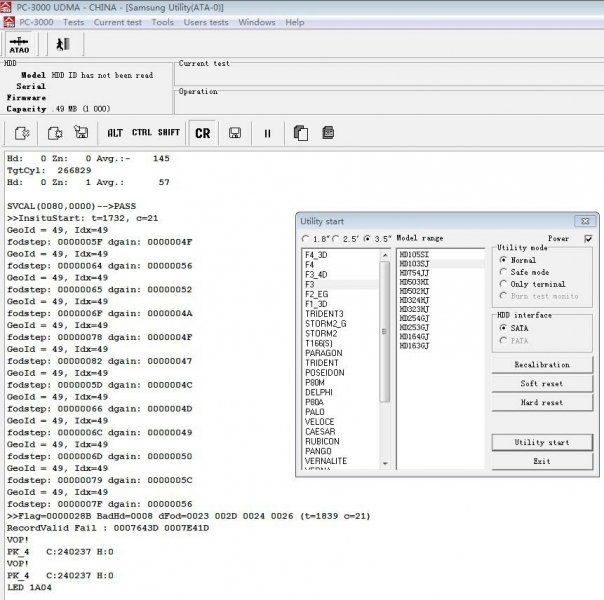Open the Tests menu
This screenshot has height=600, width=604.
73,22
